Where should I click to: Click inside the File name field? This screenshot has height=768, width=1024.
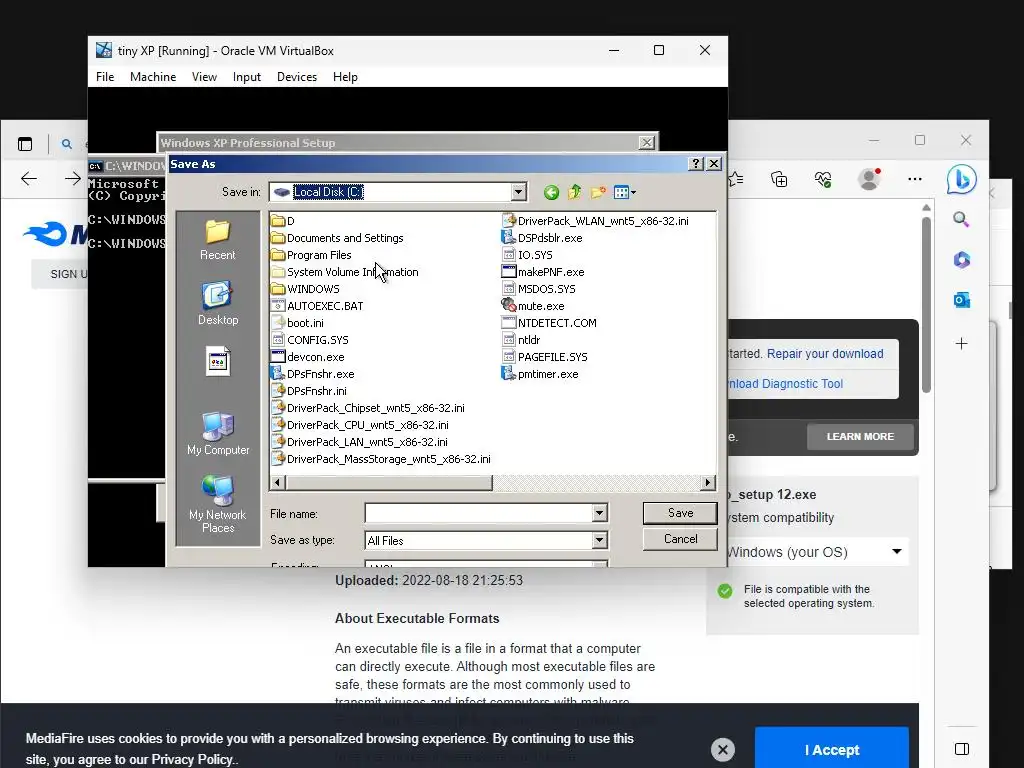tap(479, 513)
